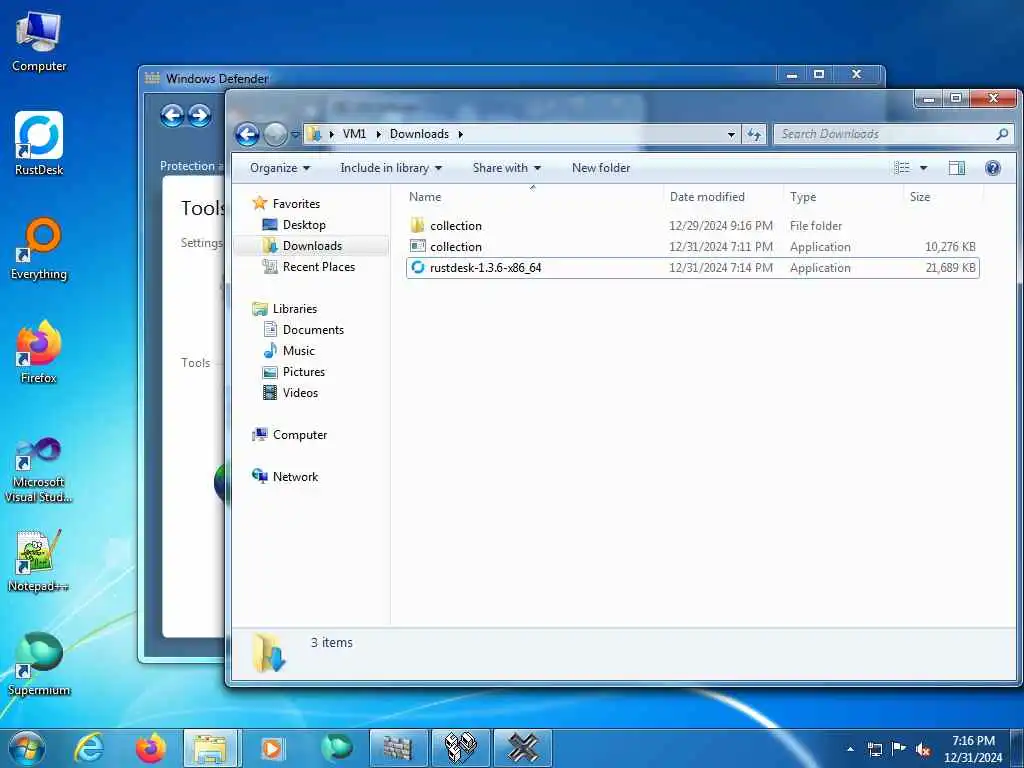Screen dimensions: 1024x768
Task: Open Action Center flag tray icon
Action: pyautogui.click(x=899, y=749)
